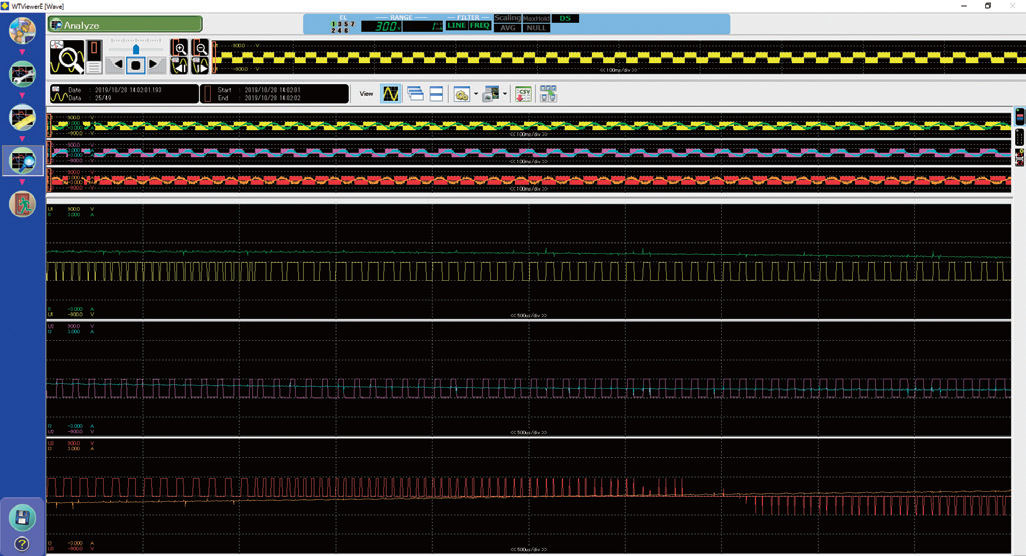Toggle the AVG indicator

507,28
